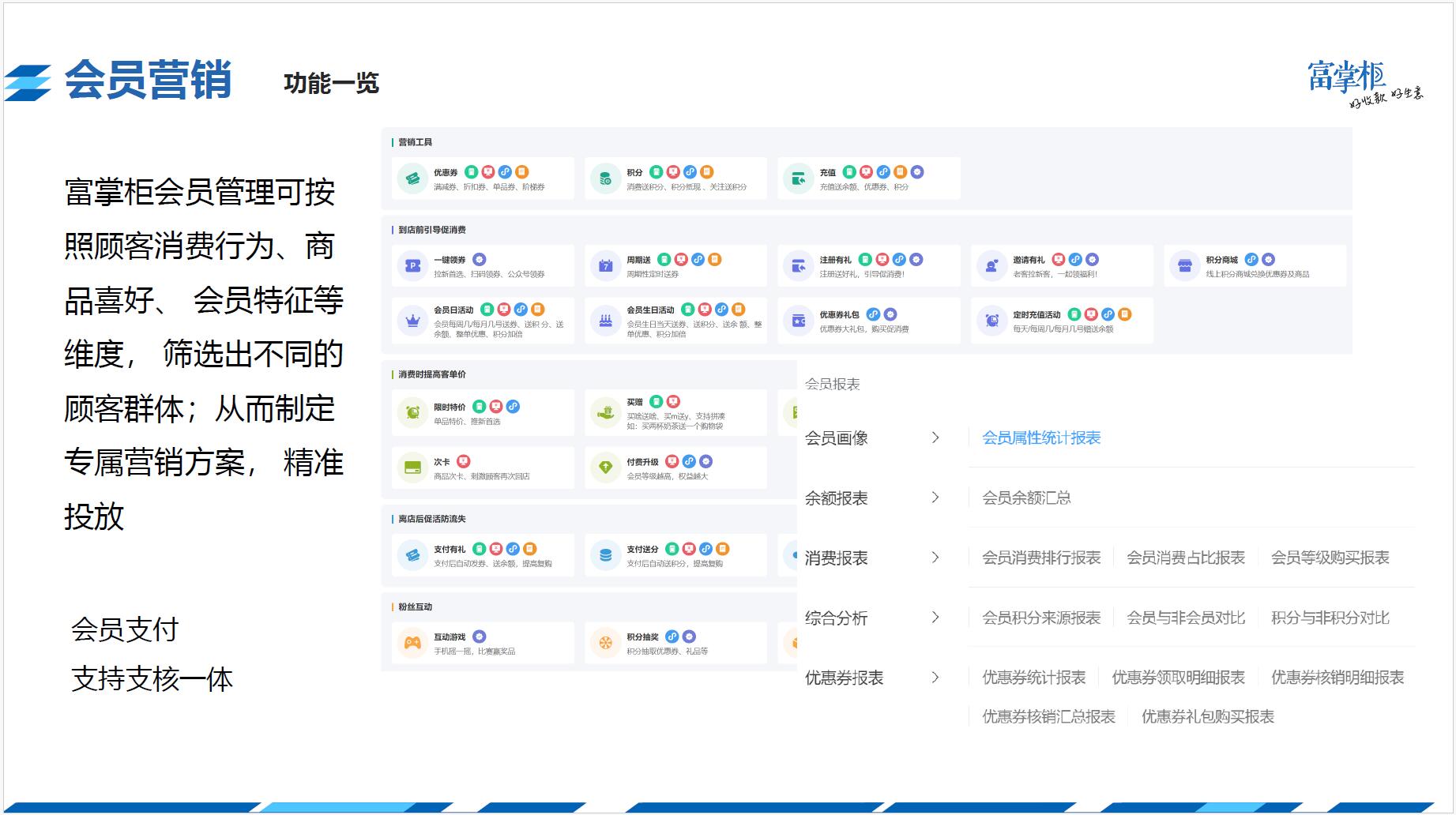The height and width of the screenshot is (815, 1456).
Task: Open 会员消费排行报表 report
Action: point(1041,558)
